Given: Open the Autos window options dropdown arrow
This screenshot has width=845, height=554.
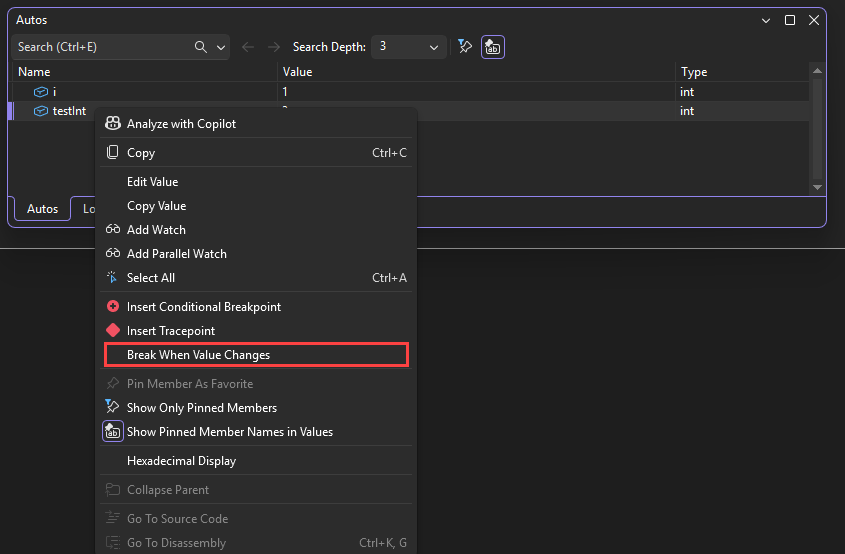Looking at the screenshot, I should point(766,20).
